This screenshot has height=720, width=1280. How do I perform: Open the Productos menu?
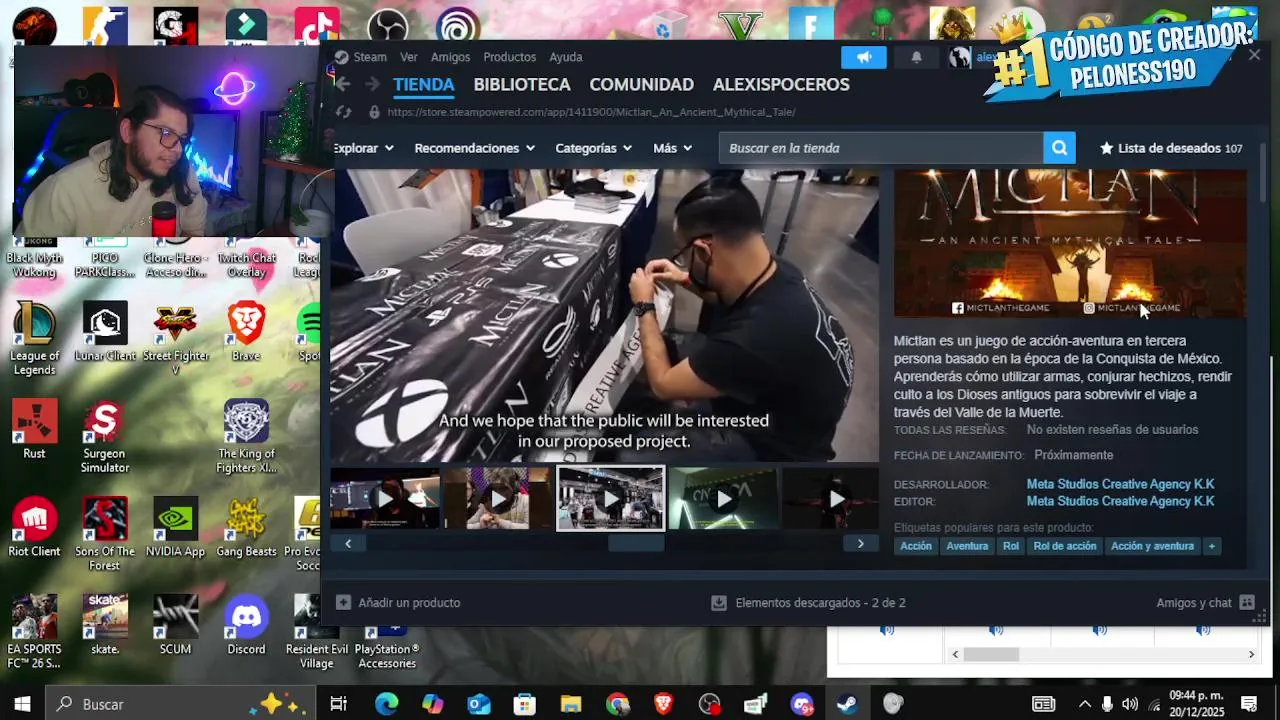tap(509, 57)
